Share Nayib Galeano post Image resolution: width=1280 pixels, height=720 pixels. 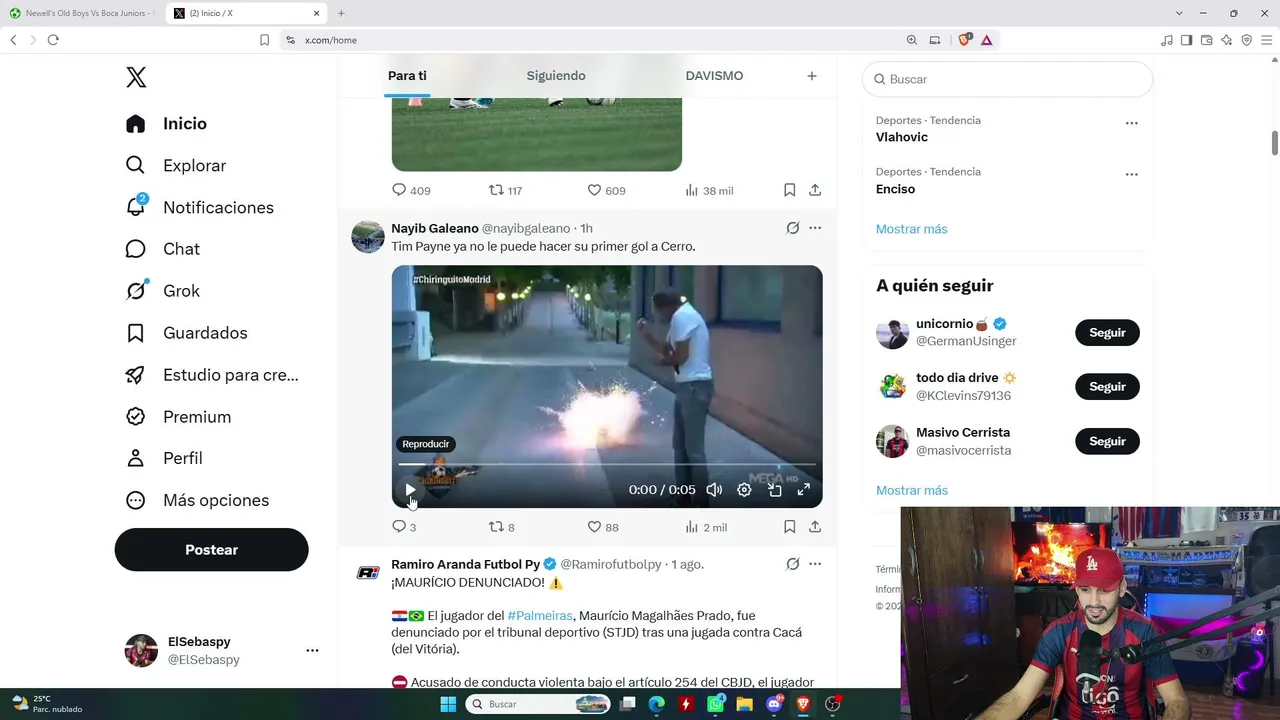coord(815,527)
